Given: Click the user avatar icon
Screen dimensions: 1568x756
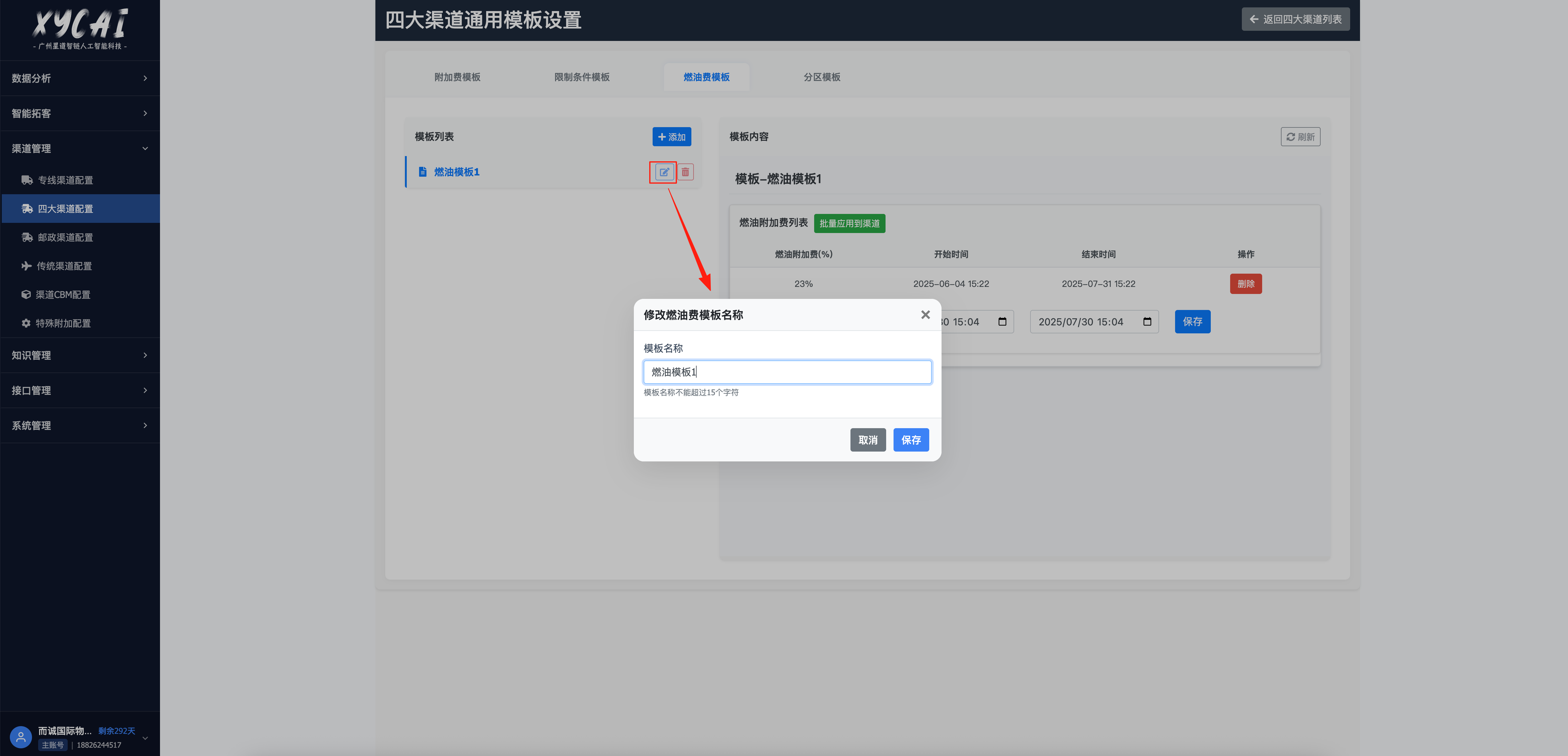Looking at the screenshot, I should pyautogui.click(x=21, y=737).
